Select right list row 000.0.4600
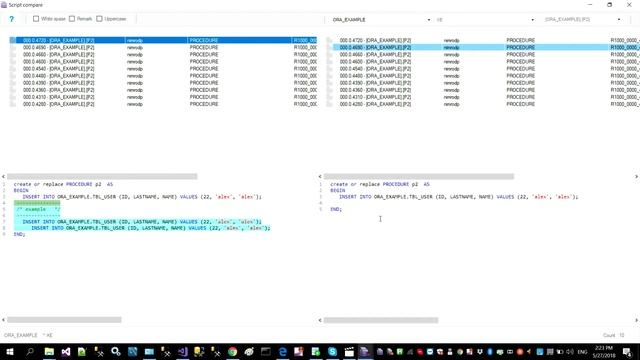This screenshot has height=360, width=640. point(483,62)
